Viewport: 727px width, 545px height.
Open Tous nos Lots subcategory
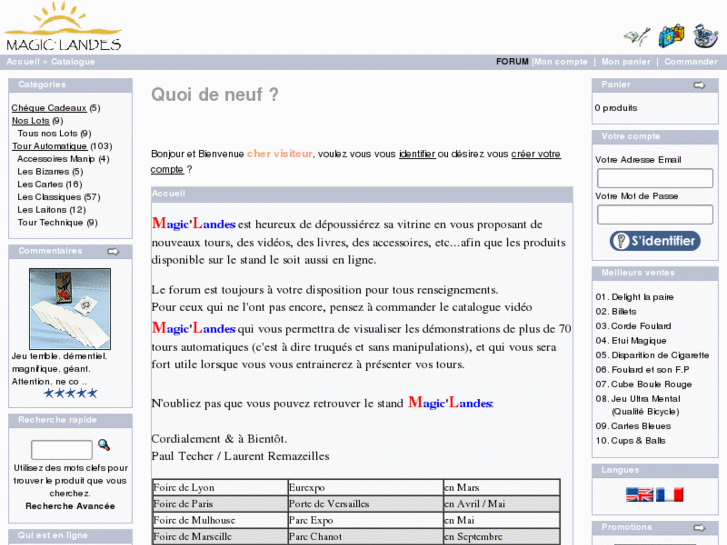tap(47, 134)
